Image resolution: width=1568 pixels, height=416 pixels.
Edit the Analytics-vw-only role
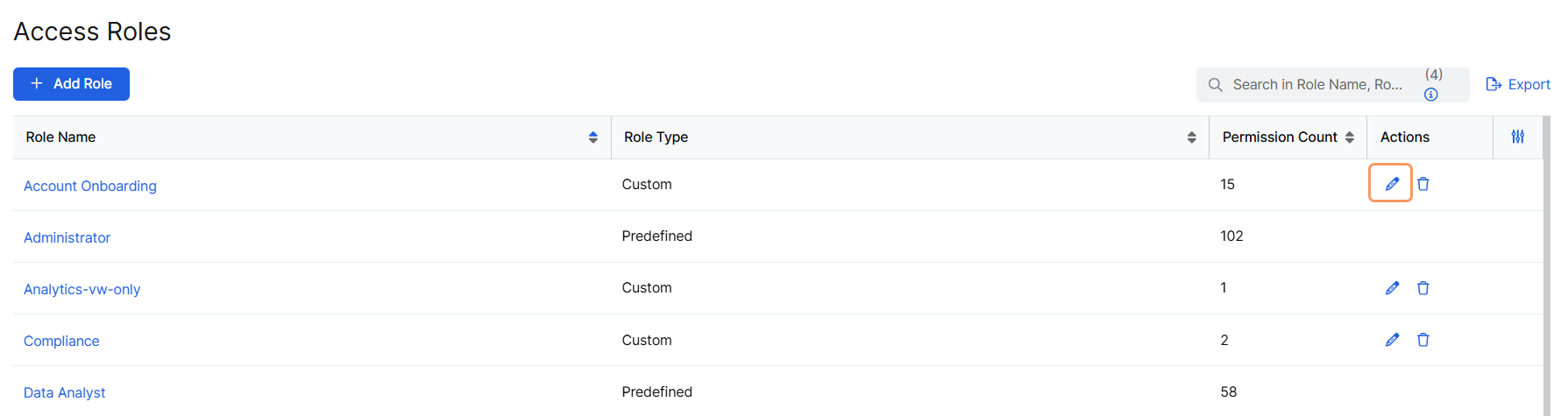click(1392, 288)
